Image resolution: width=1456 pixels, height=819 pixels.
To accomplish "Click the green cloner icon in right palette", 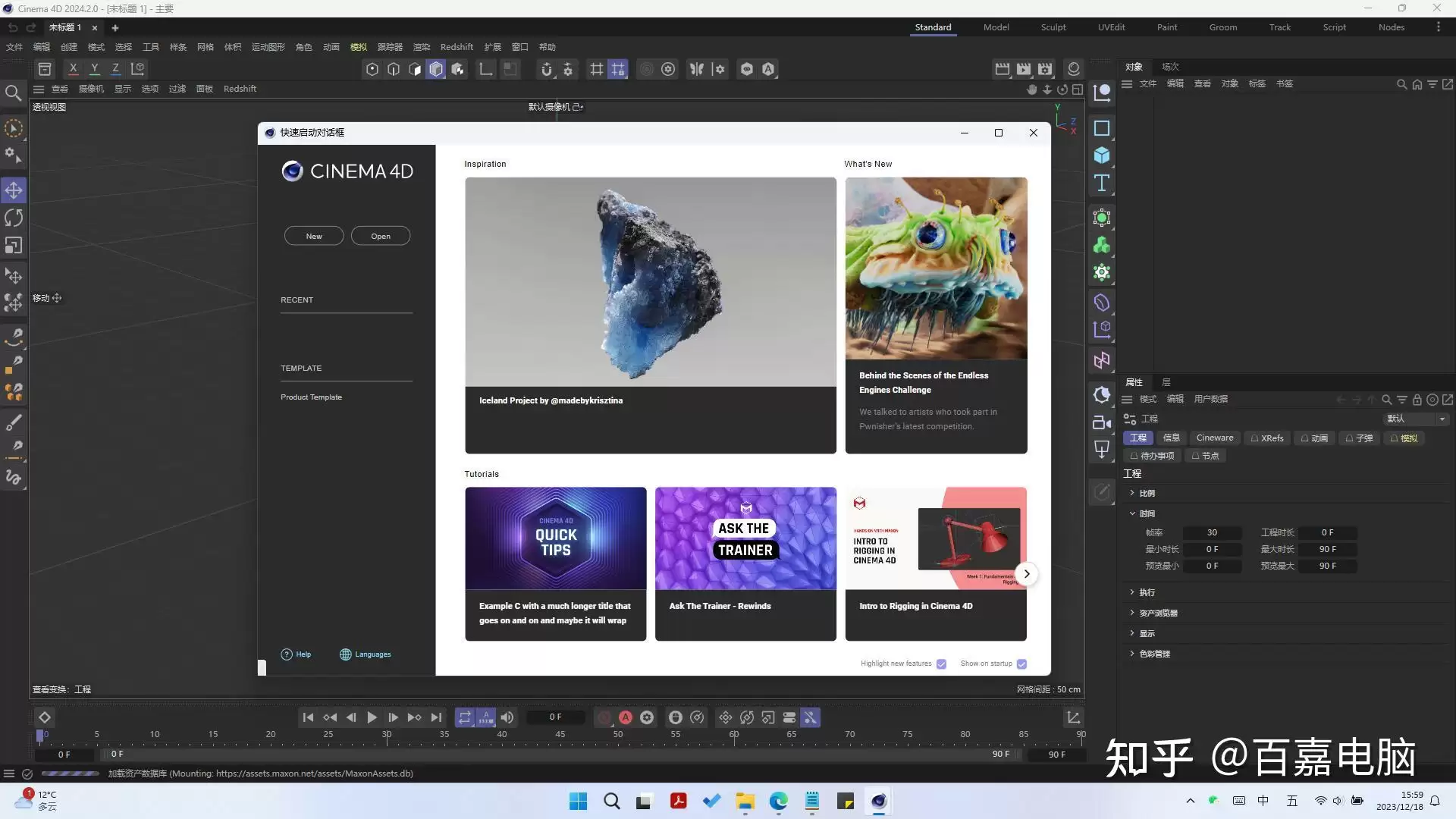I will pyautogui.click(x=1102, y=245).
